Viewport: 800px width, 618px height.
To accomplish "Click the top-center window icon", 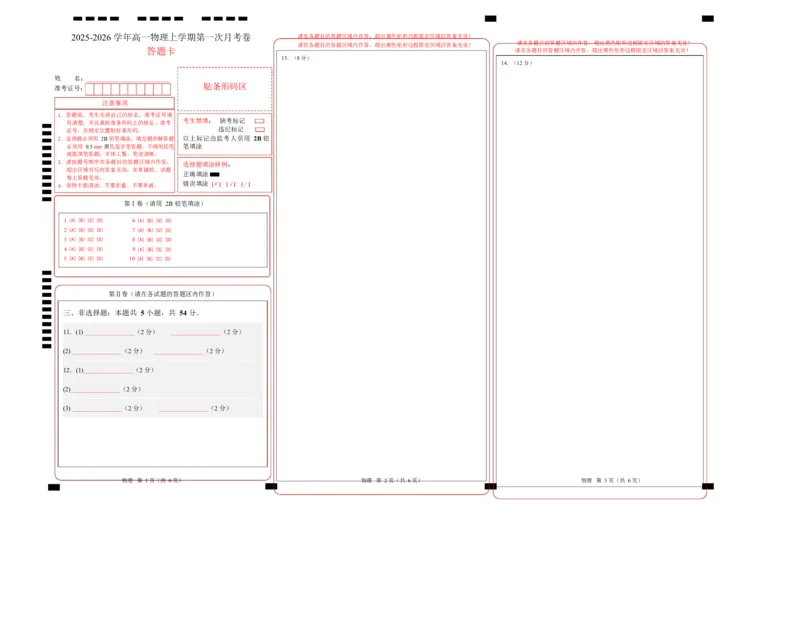I will point(491,16).
